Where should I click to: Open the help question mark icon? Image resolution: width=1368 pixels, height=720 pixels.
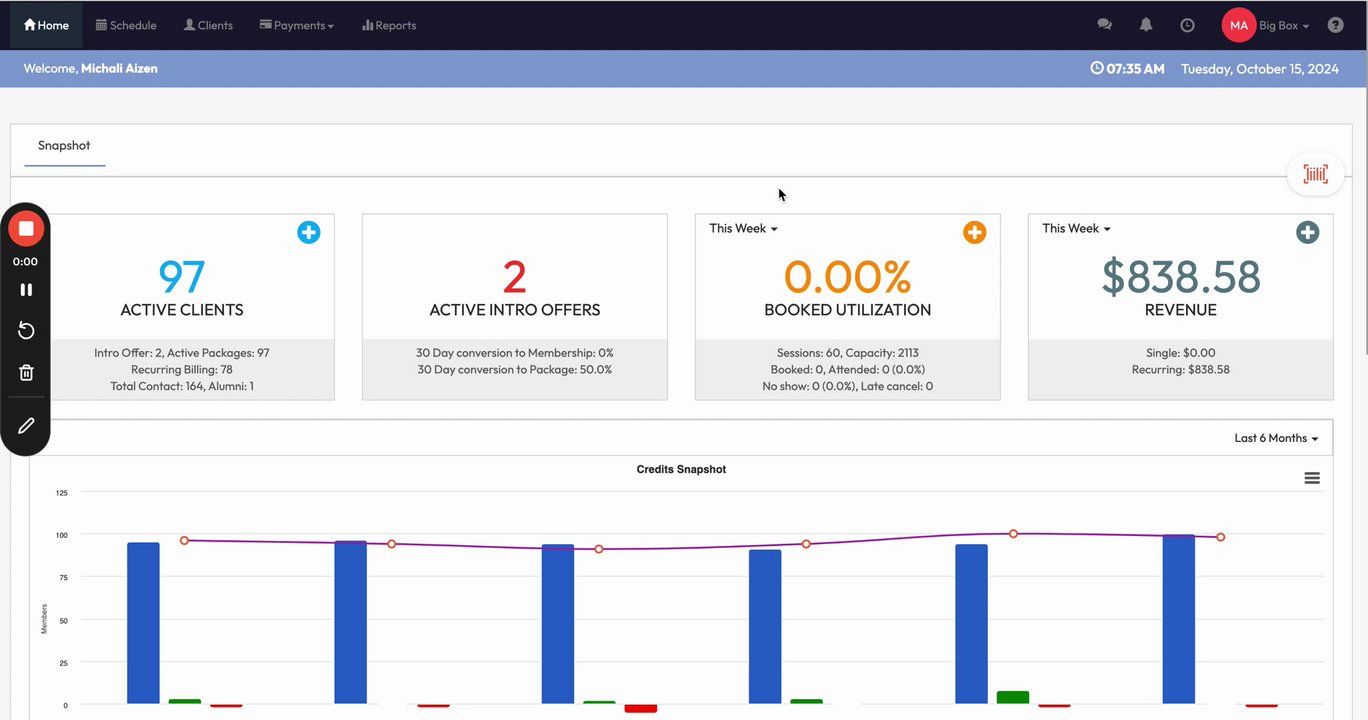(x=1335, y=25)
